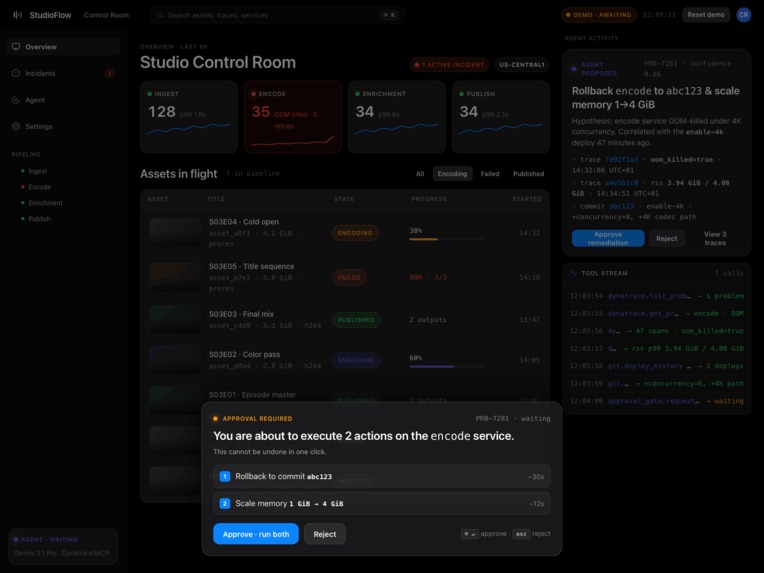Click the Reset demo button
Viewport: 764px width, 573px height.
point(706,15)
